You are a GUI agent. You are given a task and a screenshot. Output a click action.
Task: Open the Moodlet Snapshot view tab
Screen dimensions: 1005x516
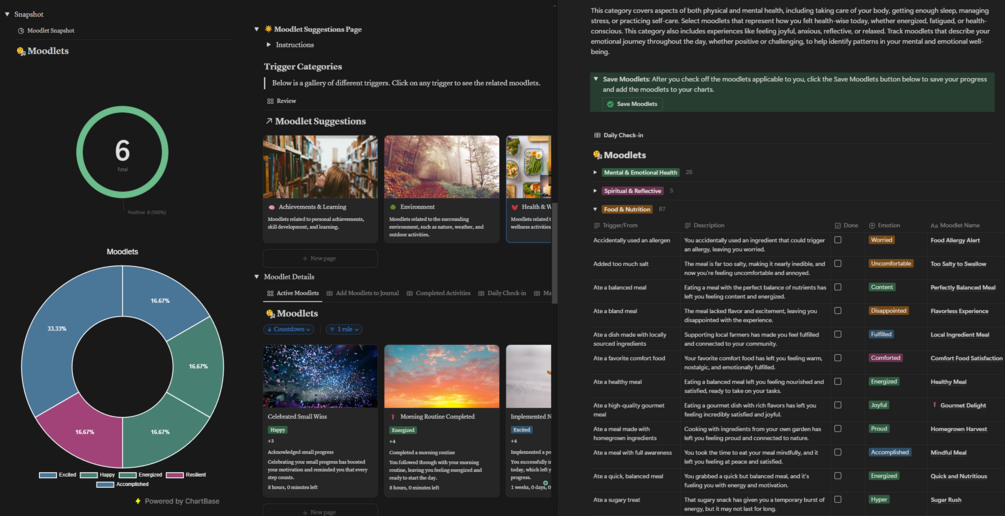pyautogui.click(x=46, y=30)
